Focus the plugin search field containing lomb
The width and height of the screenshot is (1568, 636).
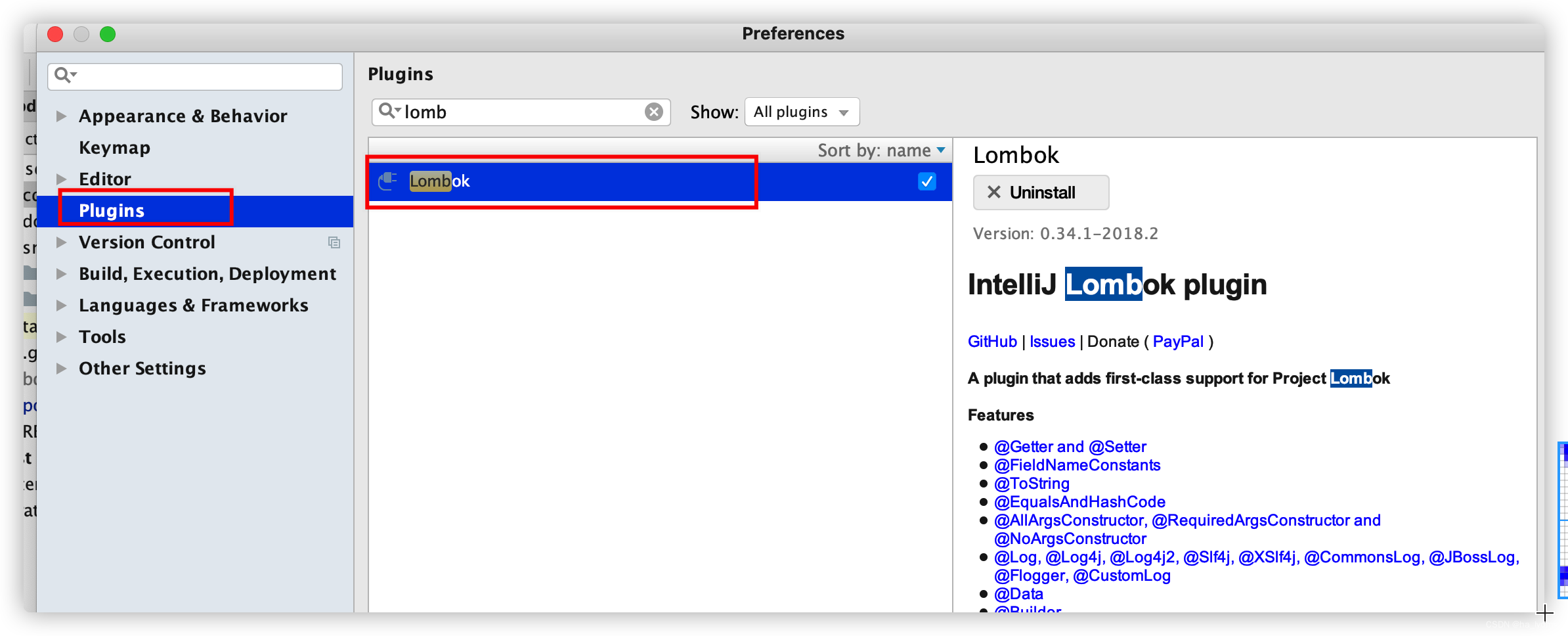click(521, 112)
